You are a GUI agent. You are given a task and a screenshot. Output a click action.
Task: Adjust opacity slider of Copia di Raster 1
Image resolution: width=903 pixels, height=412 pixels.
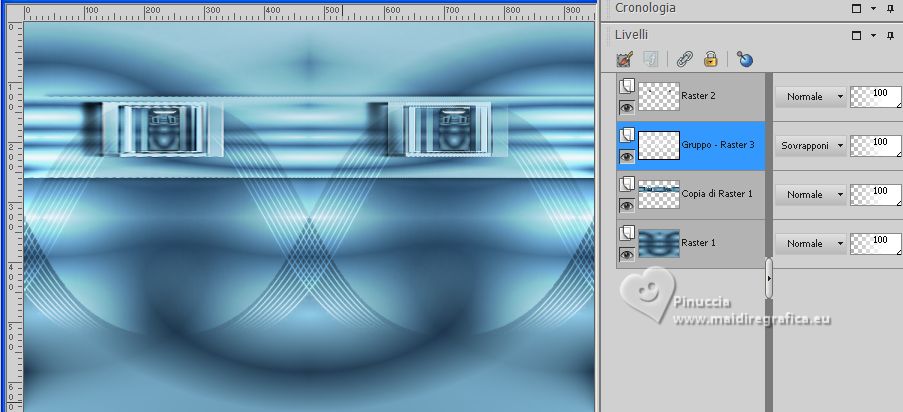(876, 195)
